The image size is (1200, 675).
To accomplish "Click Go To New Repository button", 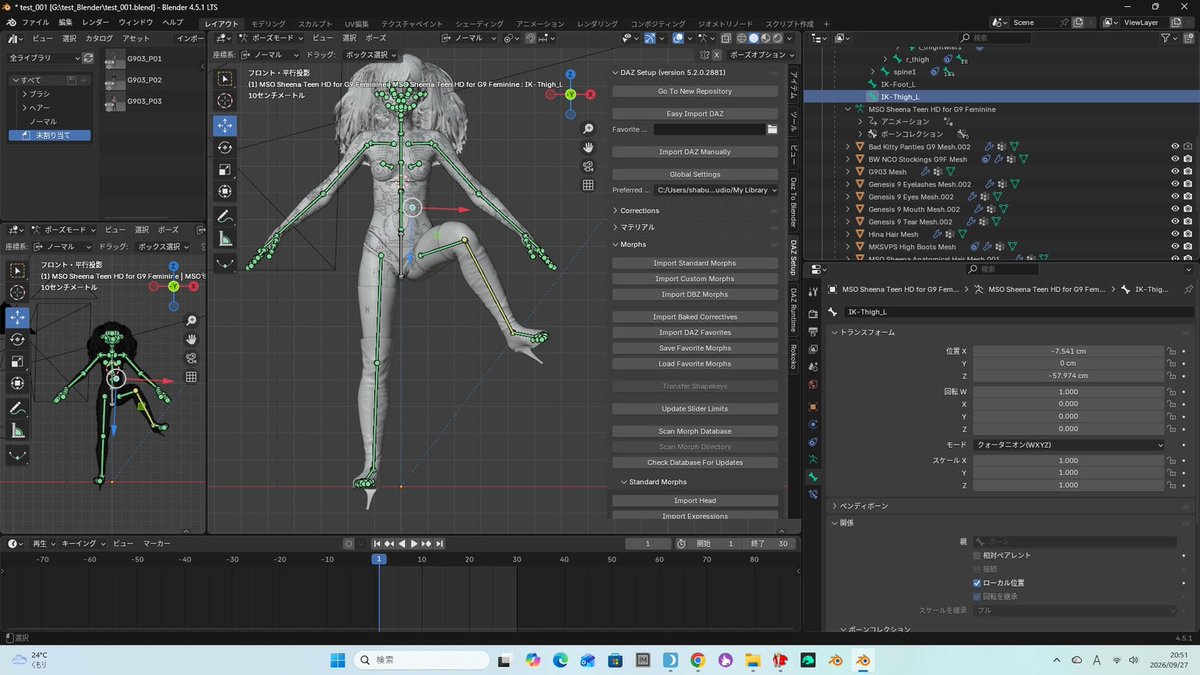I will (x=695, y=91).
